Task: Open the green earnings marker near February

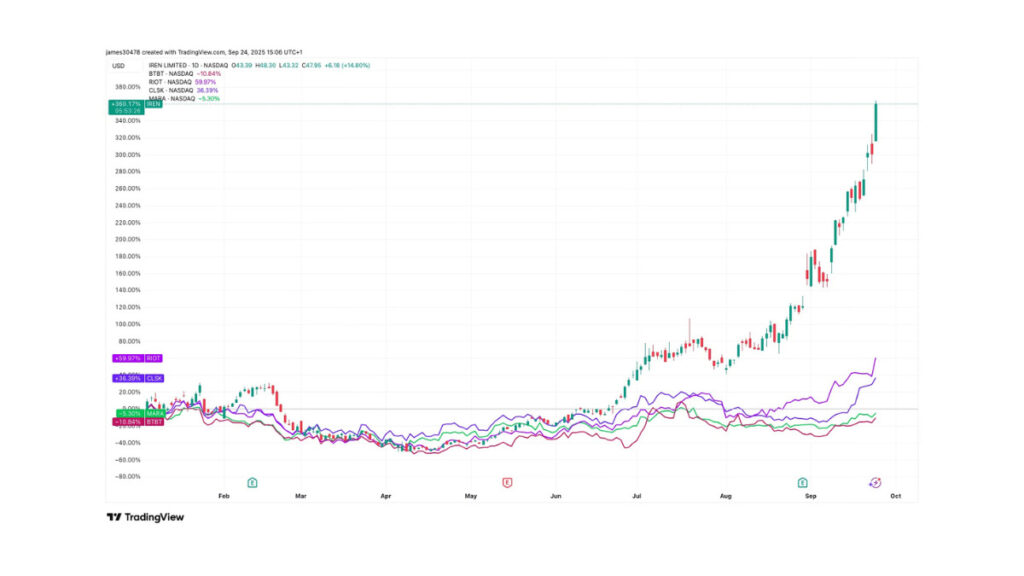Action: point(252,482)
